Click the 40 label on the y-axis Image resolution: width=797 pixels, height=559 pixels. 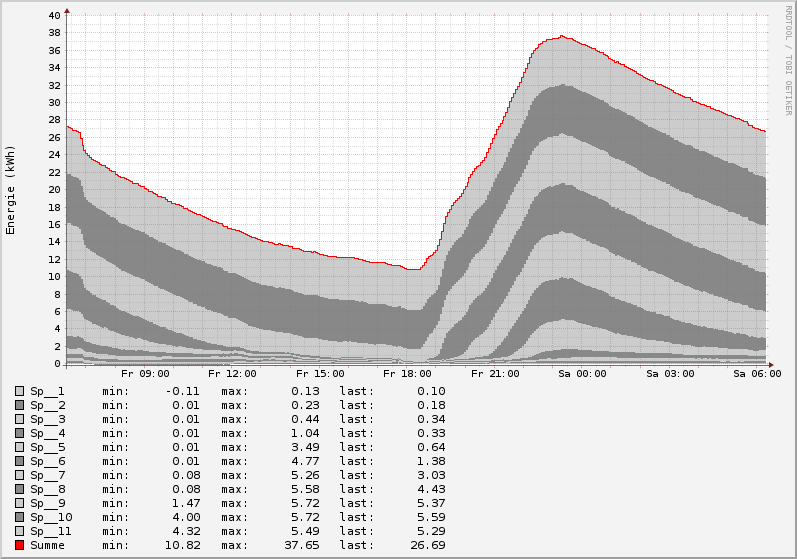click(x=54, y=15)
